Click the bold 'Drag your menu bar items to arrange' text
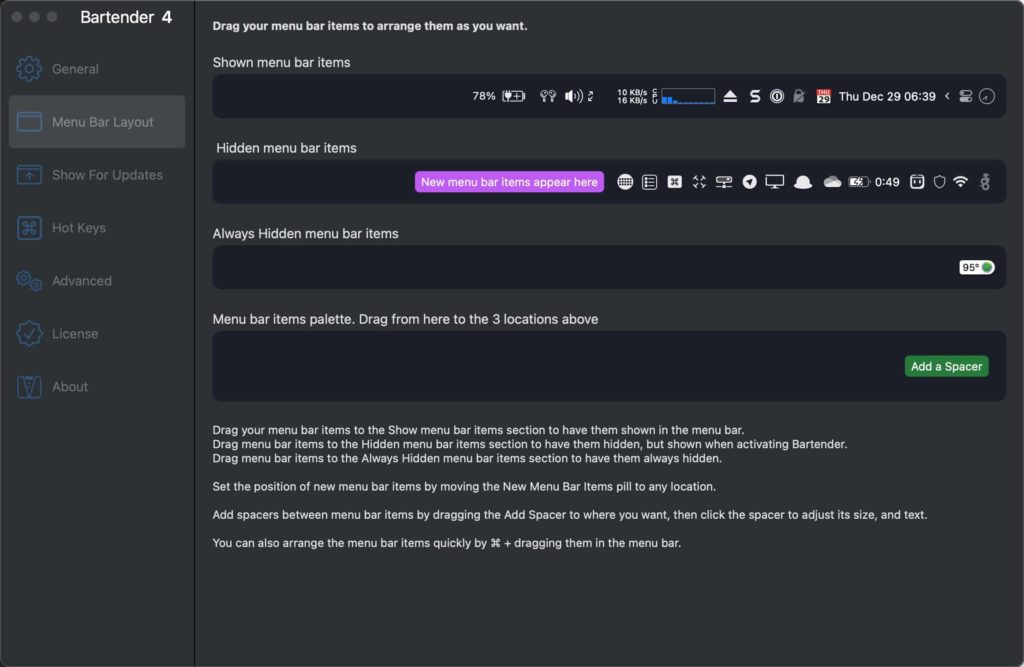The height and width of the screenshot is (667, 1024). tap(370, 26)
